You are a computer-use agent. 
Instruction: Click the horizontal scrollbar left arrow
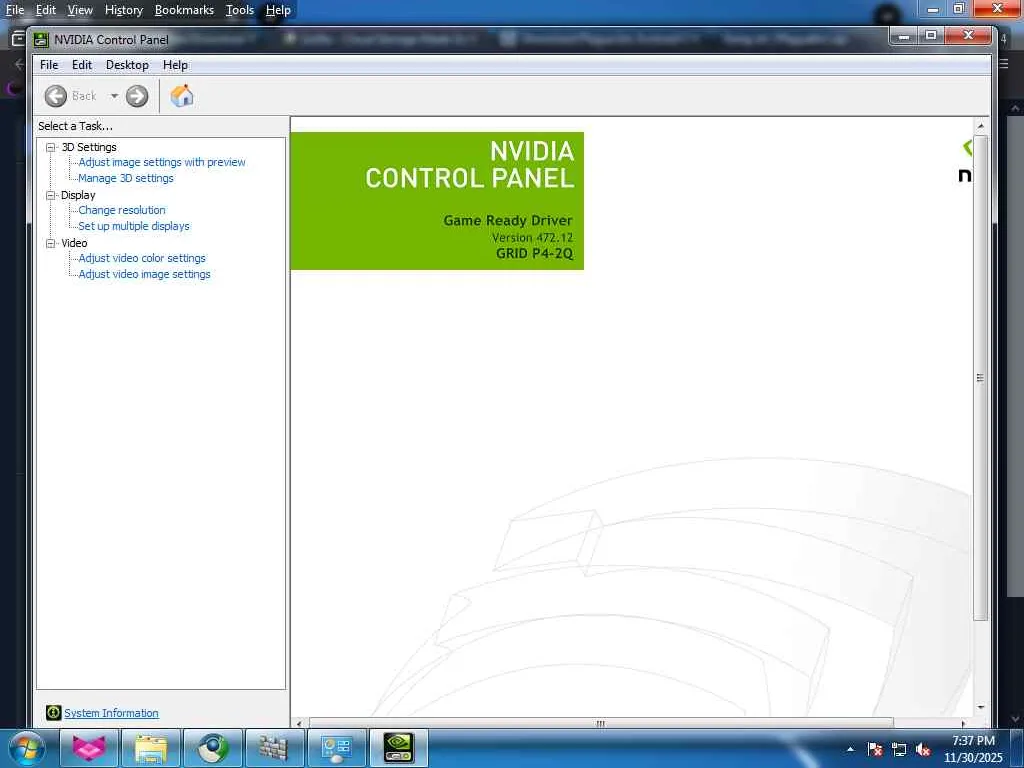click(x=299, y=723)
